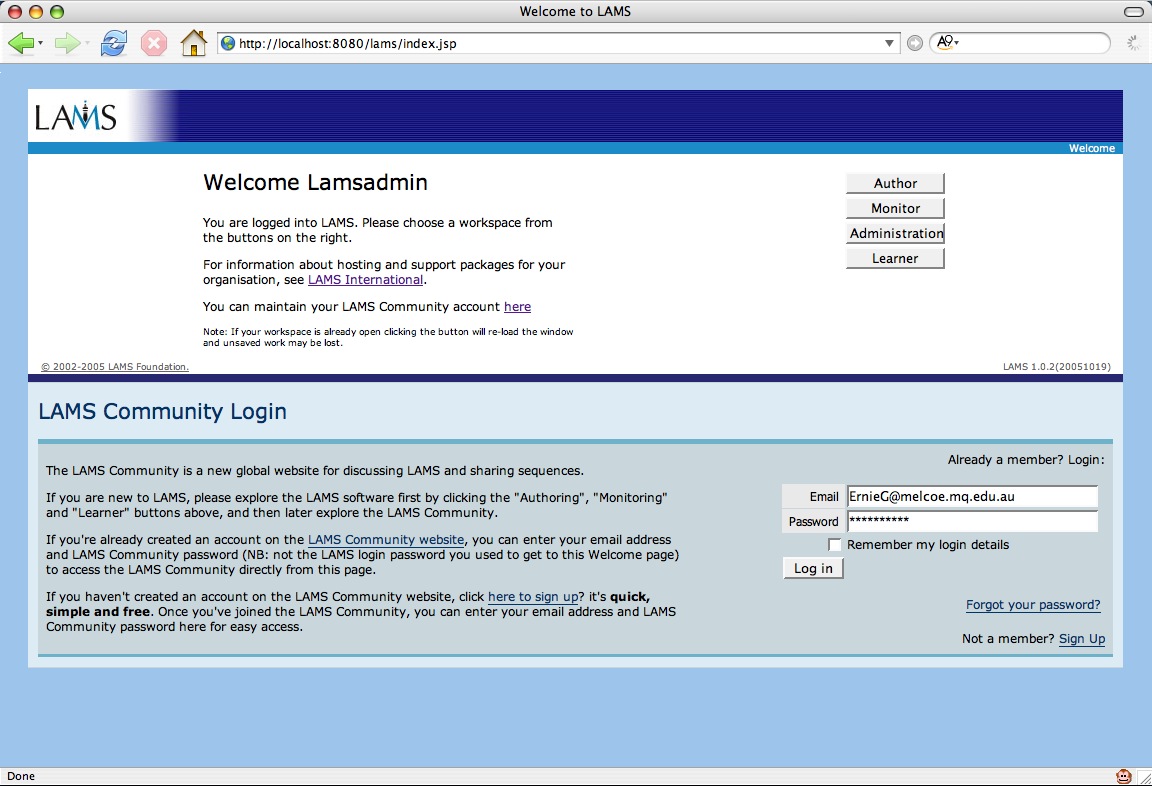Expand the Back button history arrow
Screen dimensions: 1152x786
coord(40,44)
